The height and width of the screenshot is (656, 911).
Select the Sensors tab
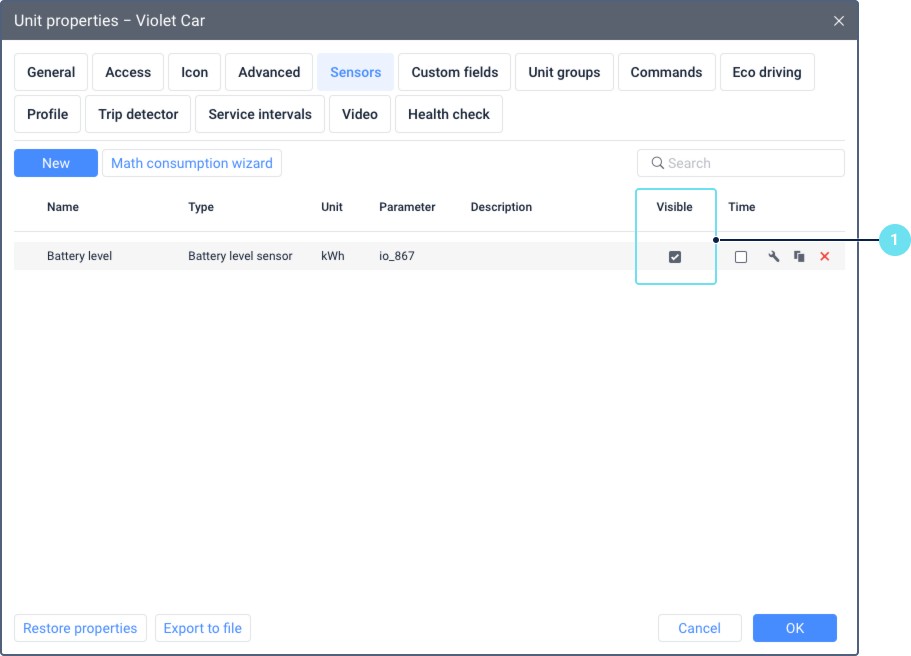pyautogui.click(x=356, y=72)
